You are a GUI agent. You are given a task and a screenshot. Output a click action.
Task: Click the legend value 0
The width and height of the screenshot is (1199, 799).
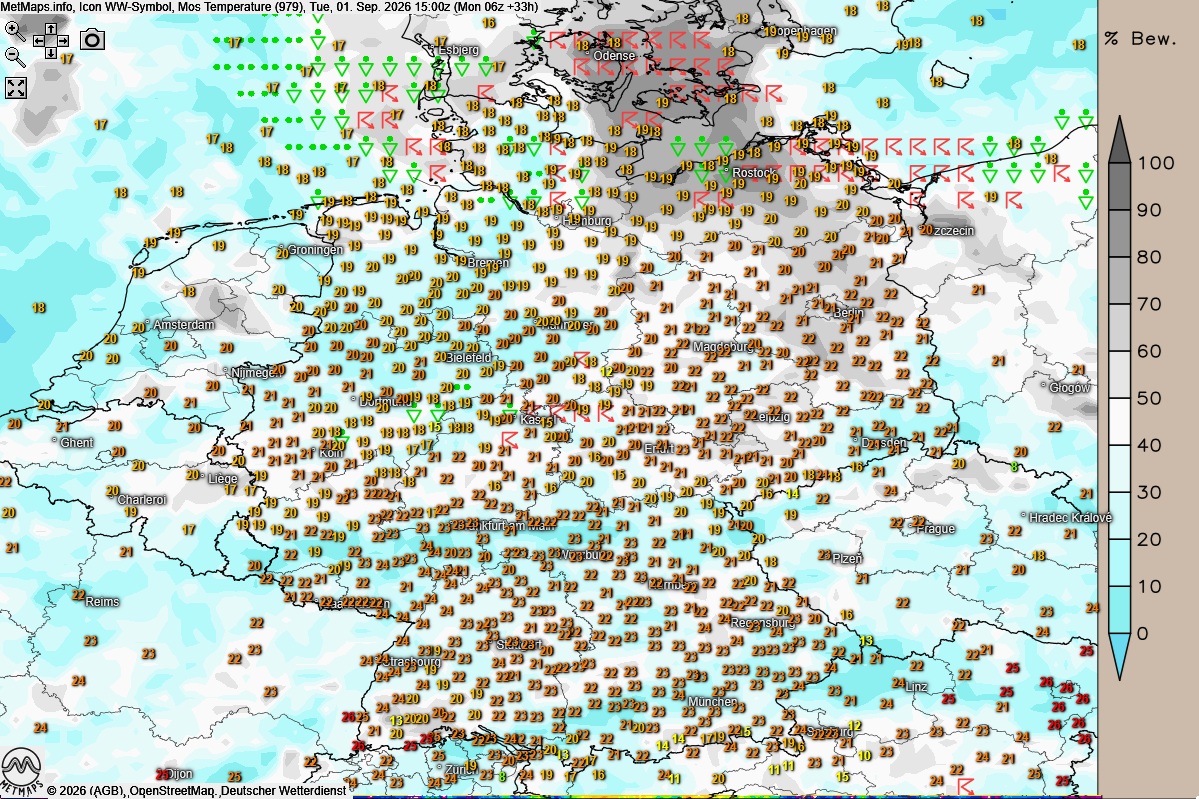1142,634
